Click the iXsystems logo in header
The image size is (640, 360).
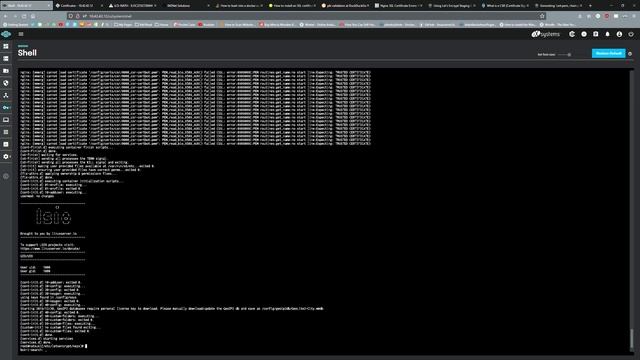click(545, 34)
